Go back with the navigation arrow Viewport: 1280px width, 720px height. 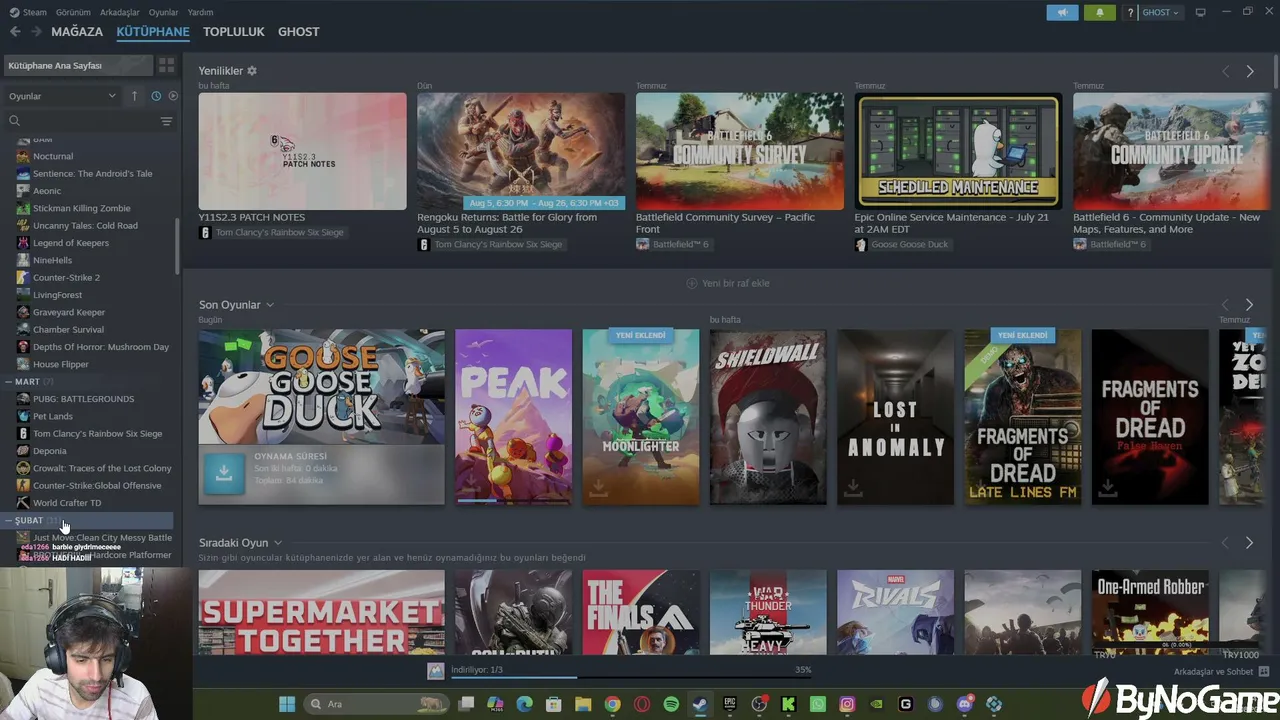15,32
